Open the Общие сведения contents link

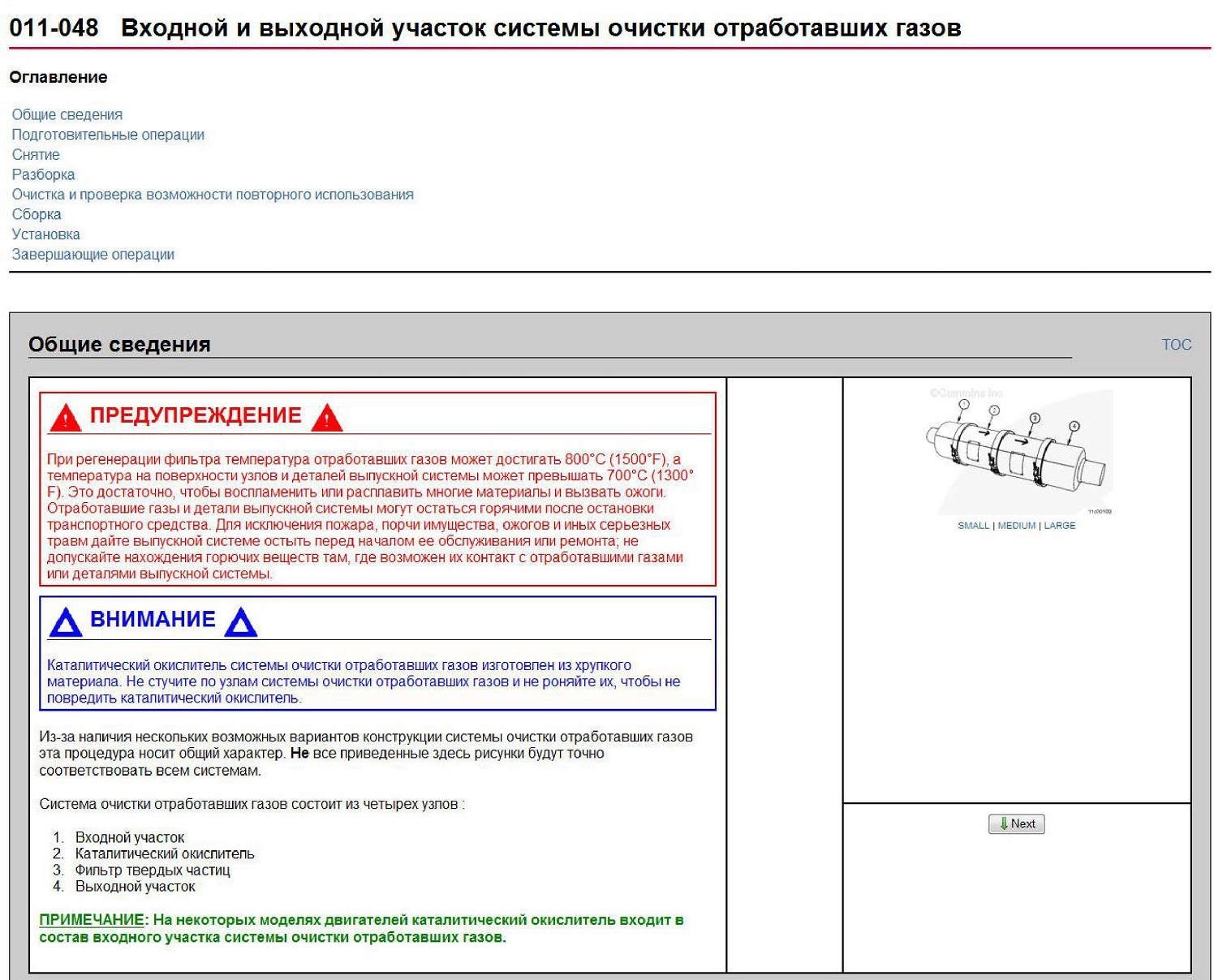67,114
